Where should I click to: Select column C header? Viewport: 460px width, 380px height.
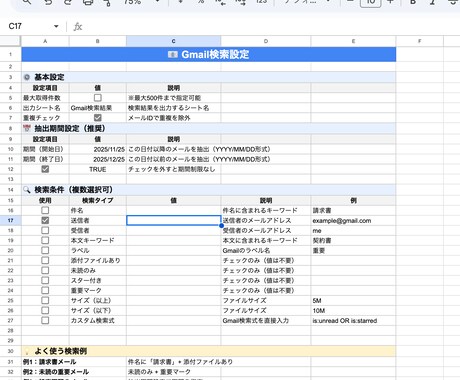[173, 41]
